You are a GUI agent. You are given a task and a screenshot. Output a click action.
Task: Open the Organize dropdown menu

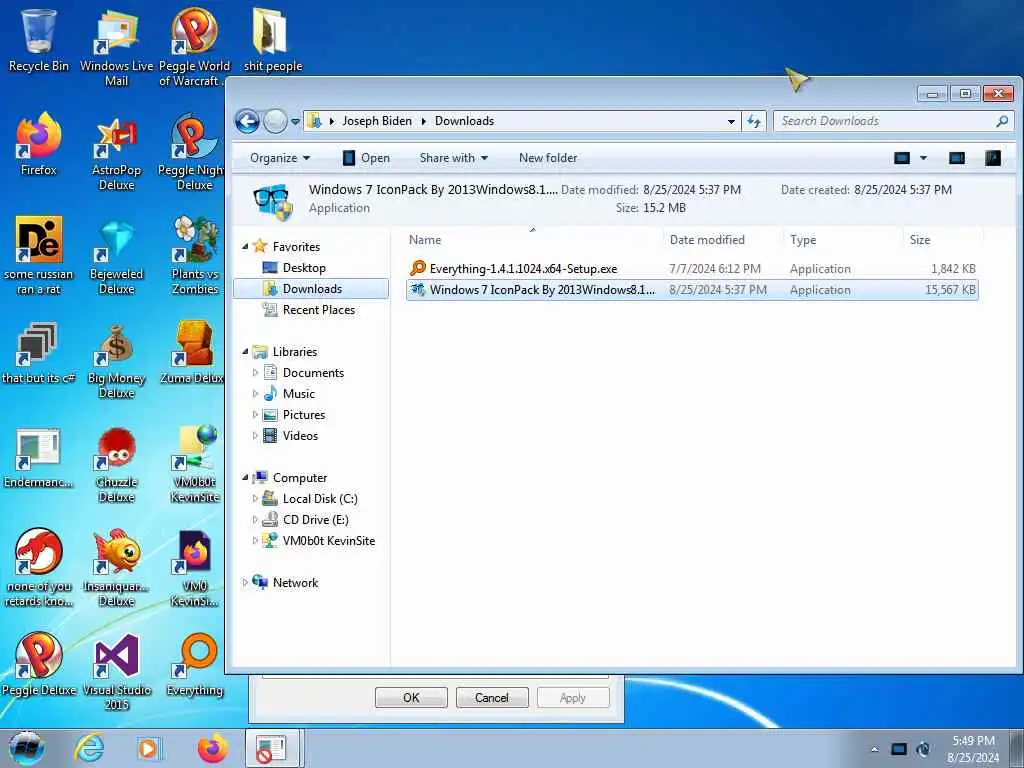pos(280,158)
